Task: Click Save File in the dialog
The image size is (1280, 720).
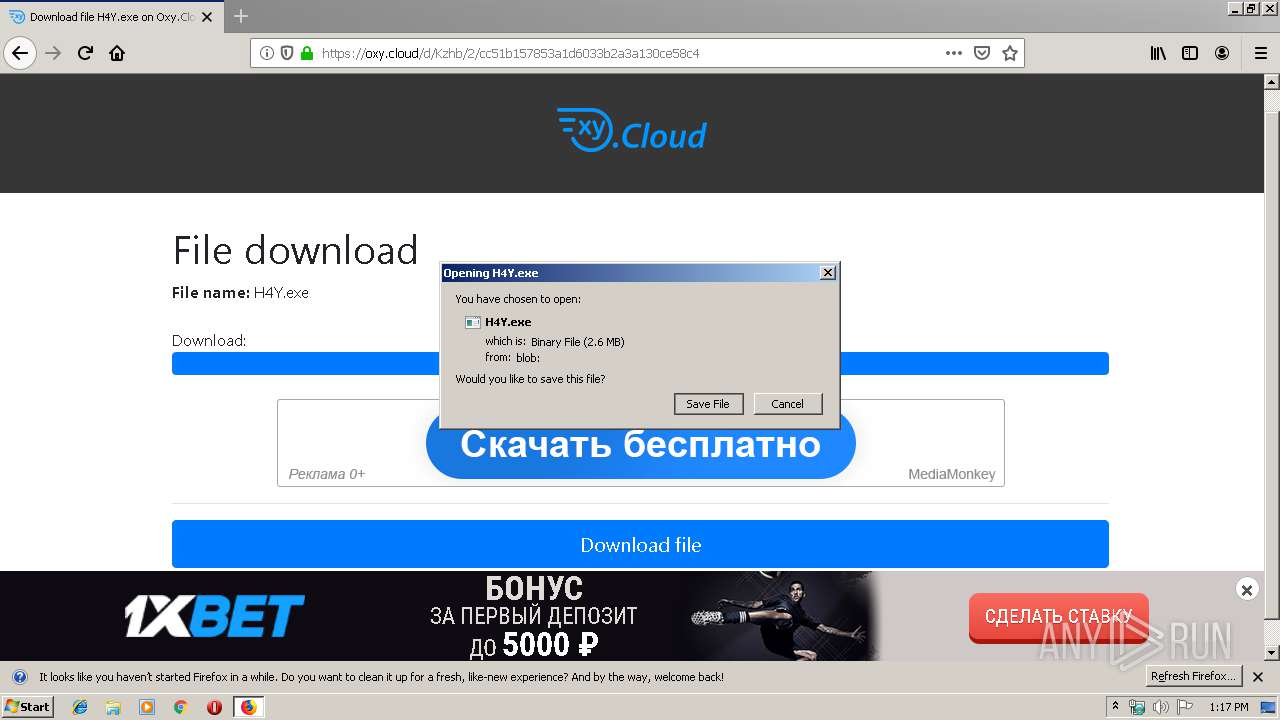Action: pyautogui.click(x=708, y=404)
